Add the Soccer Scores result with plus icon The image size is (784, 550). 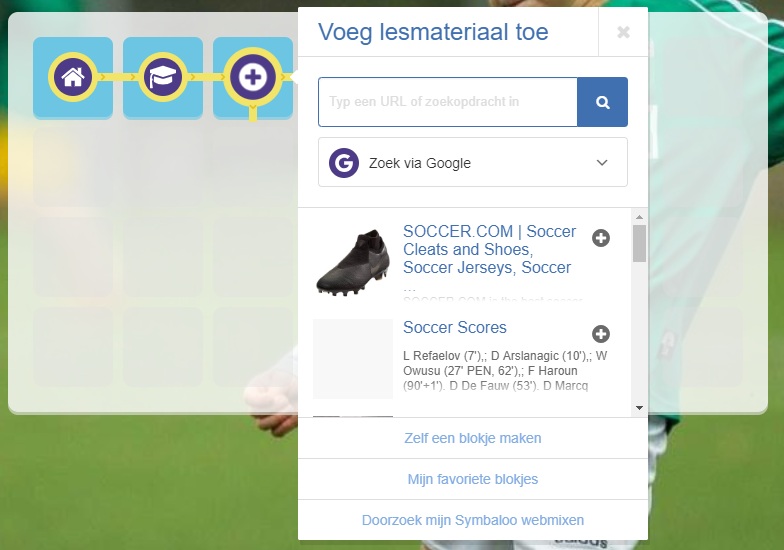pos(601,334)
